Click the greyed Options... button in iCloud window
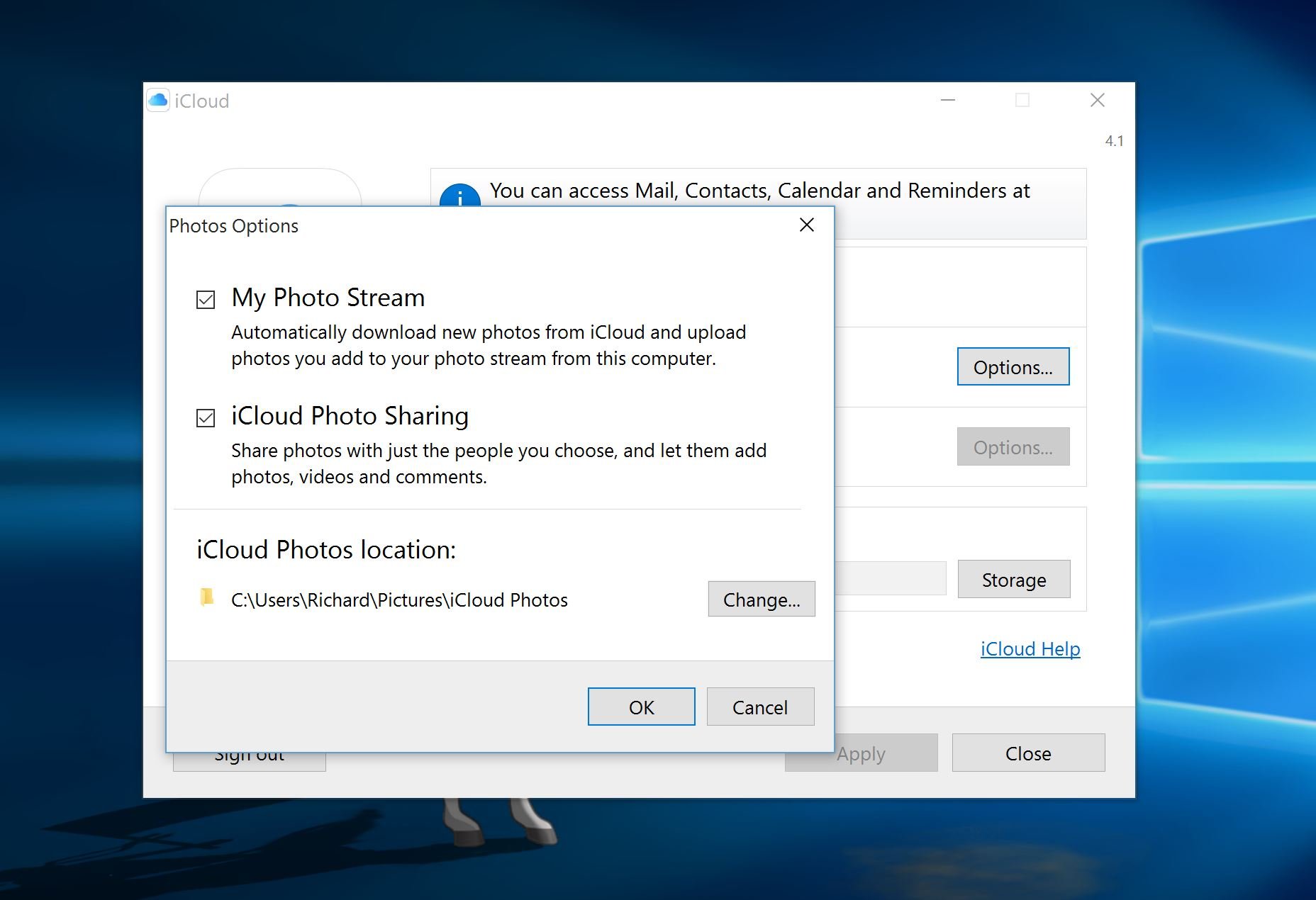Viewport: 1316px width, 900px height. pos(1013,446)
